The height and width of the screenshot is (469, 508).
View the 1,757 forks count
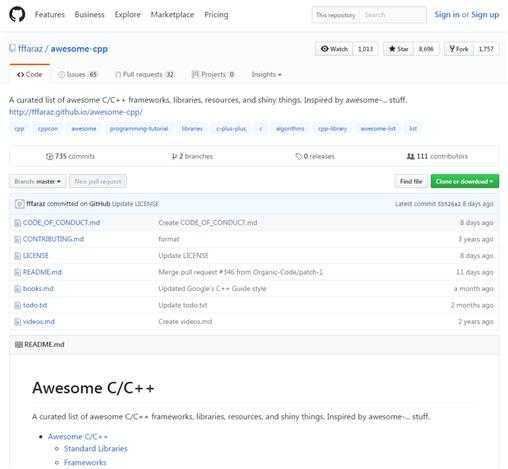(x=486, y=49)
